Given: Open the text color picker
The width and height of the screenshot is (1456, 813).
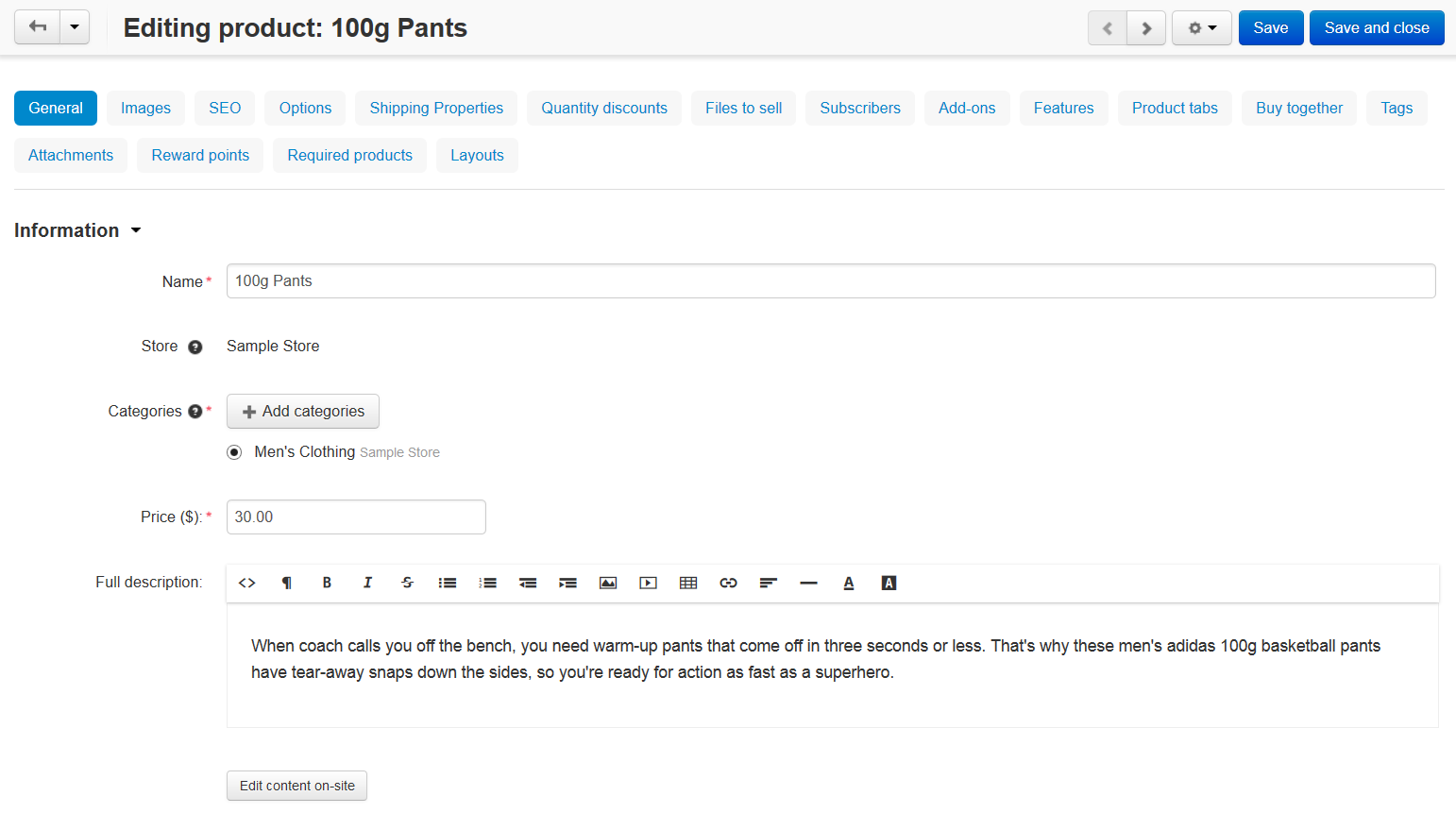Looking at the screenshot, I should [x=849, y=583].
